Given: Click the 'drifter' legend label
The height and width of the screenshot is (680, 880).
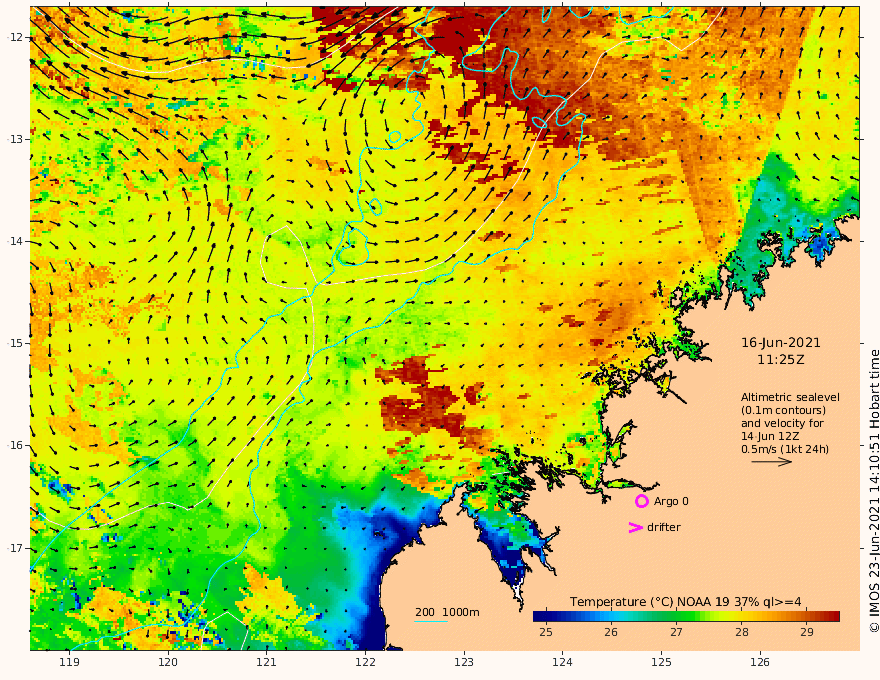Looking at the screenshot, I should click(x=664, y=527).
